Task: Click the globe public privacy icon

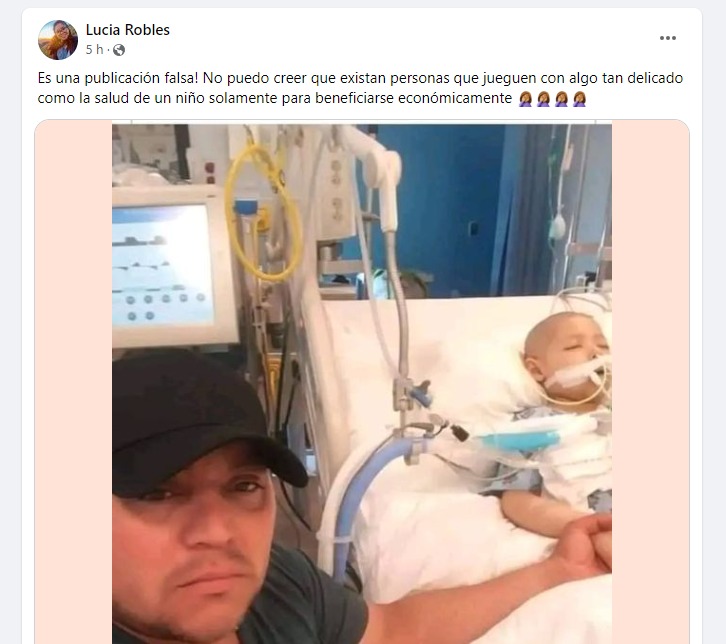Action: [x=119, y=50]
